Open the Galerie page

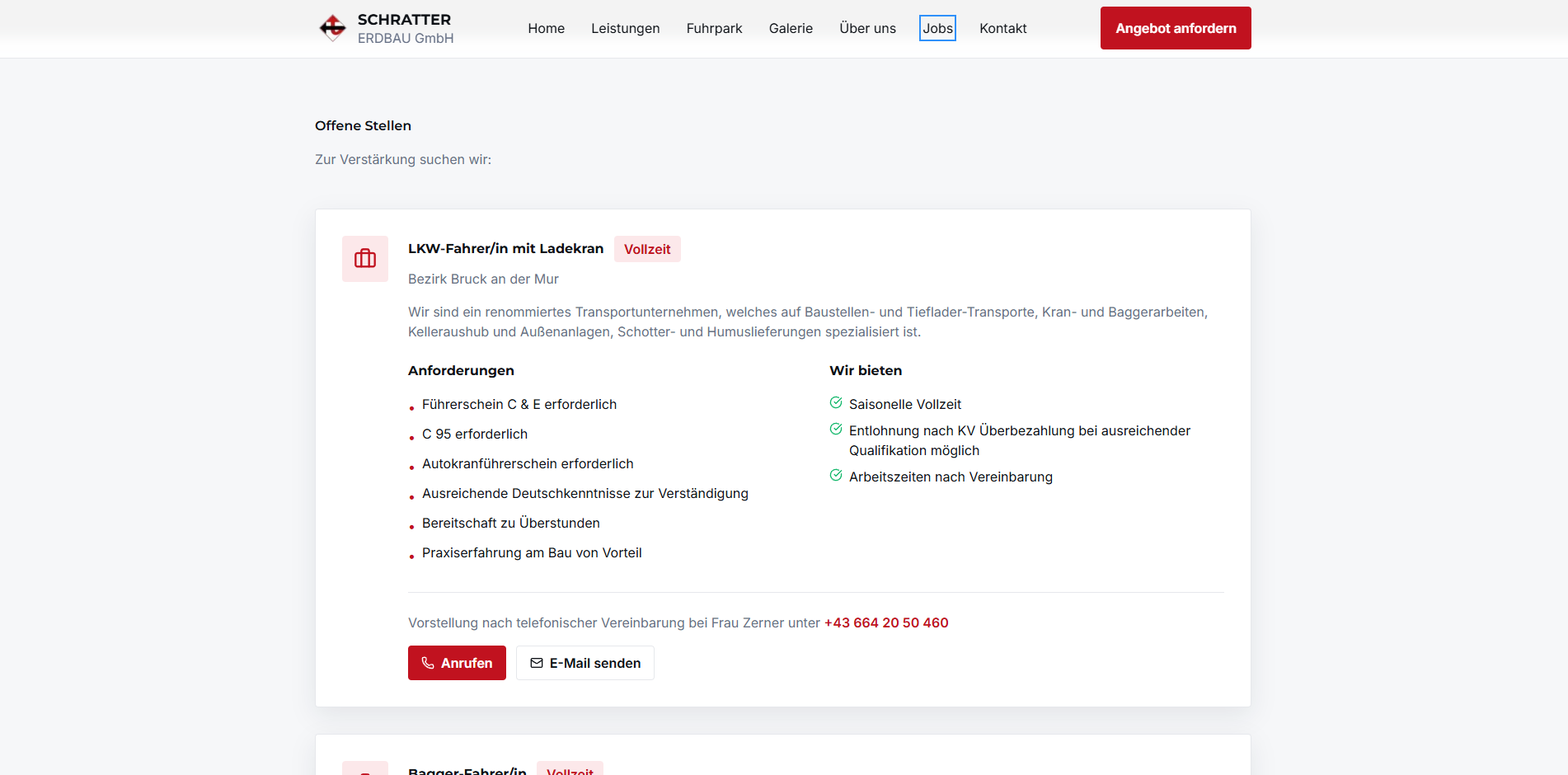pos(791,28)
